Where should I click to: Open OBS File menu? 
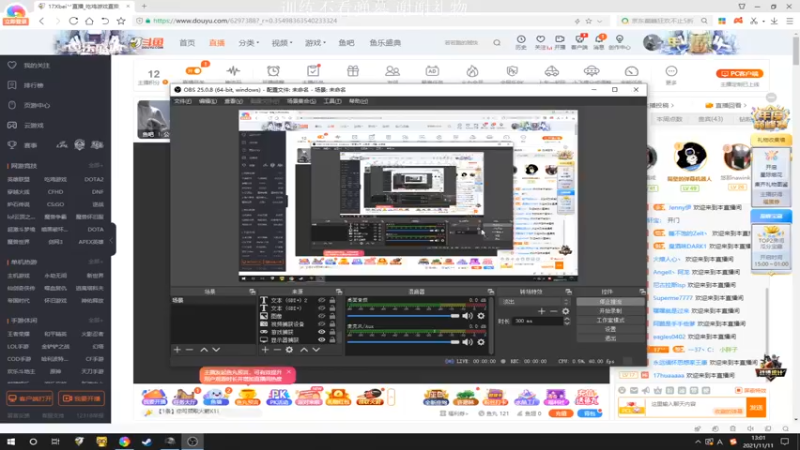click(183, 101)
